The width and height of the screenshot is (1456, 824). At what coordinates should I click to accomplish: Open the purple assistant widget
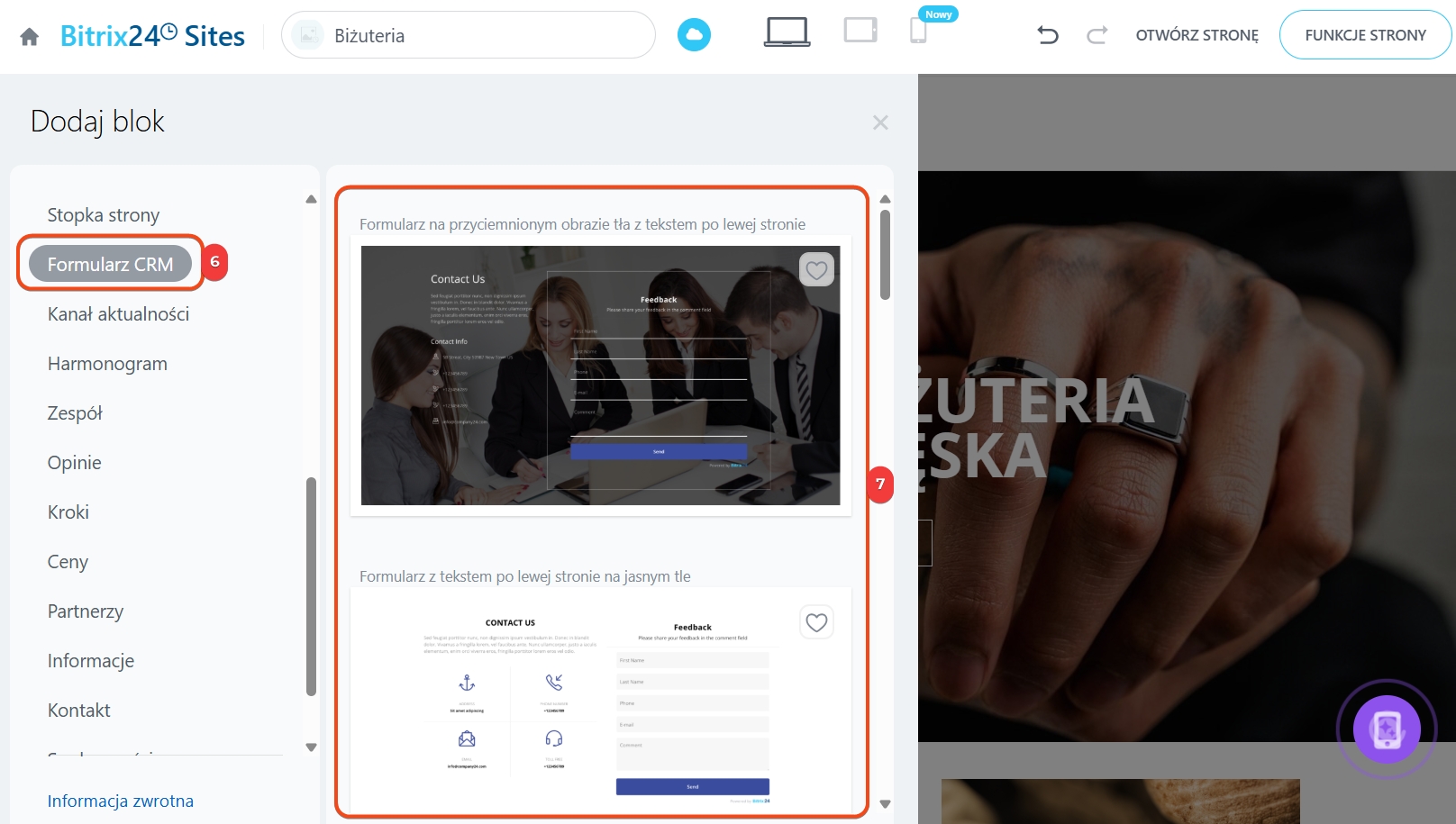click(x=1387, y=729)
